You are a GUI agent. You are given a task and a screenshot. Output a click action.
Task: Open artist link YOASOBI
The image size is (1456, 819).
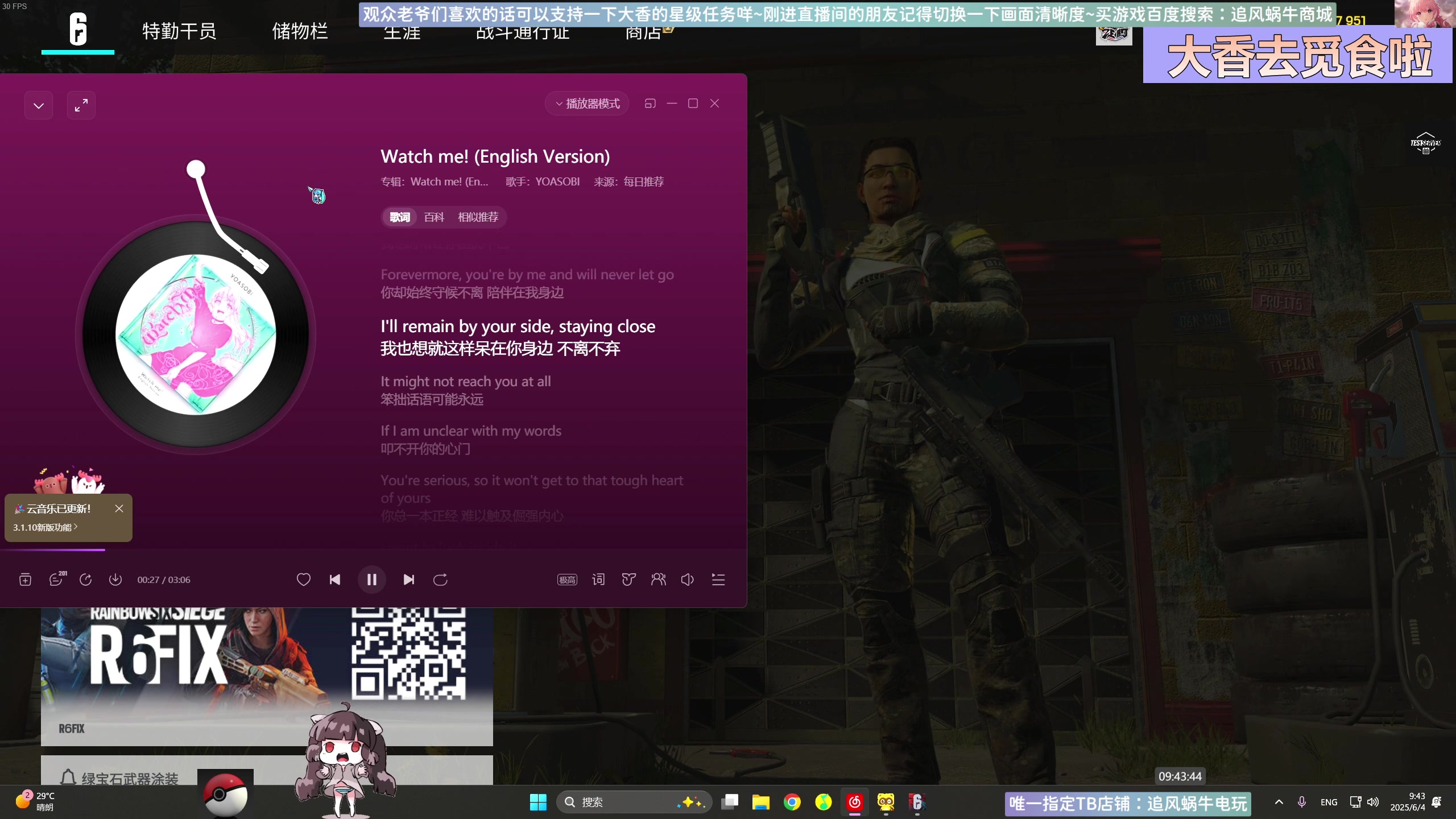point(557,181)
